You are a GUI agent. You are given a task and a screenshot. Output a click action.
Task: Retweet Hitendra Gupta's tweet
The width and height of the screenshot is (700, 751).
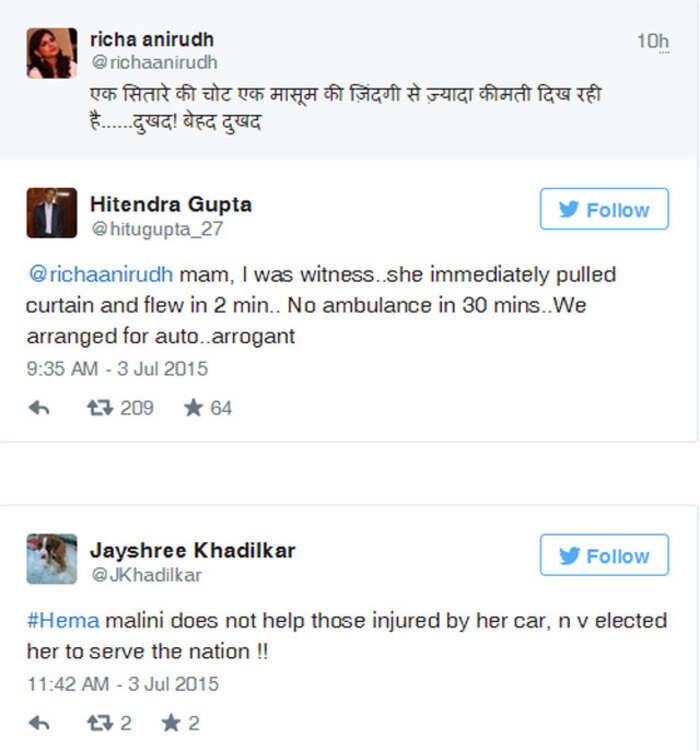pyautogui.click(x=100, y=408)
